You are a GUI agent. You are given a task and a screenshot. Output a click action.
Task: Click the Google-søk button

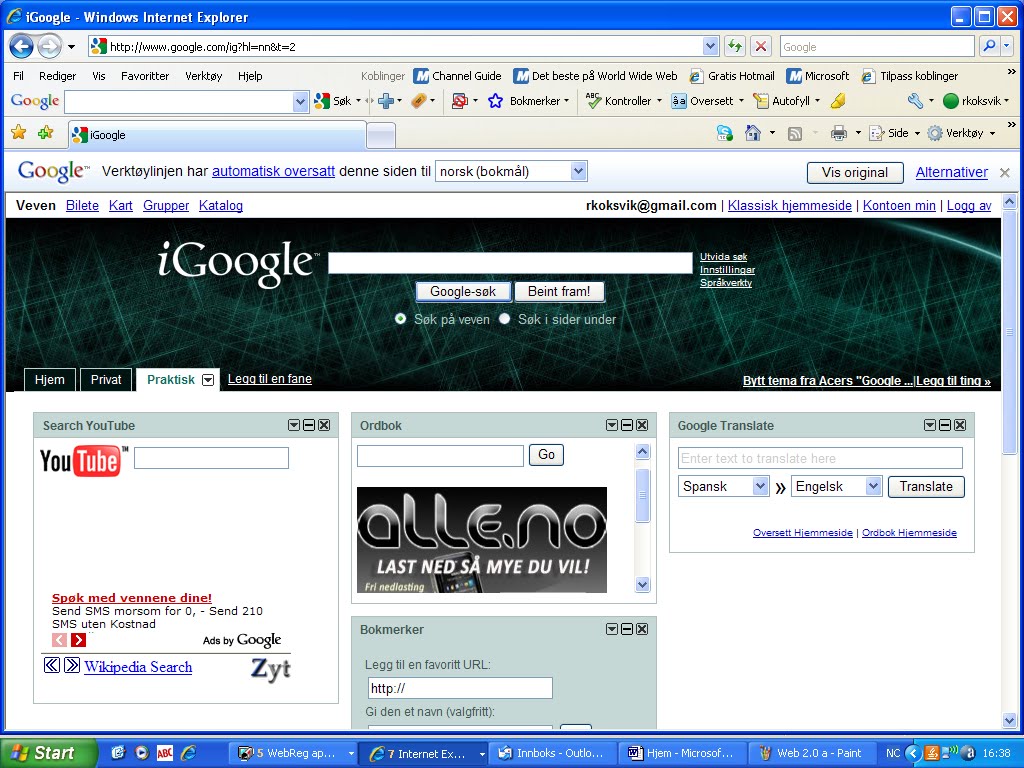[463, 291]
